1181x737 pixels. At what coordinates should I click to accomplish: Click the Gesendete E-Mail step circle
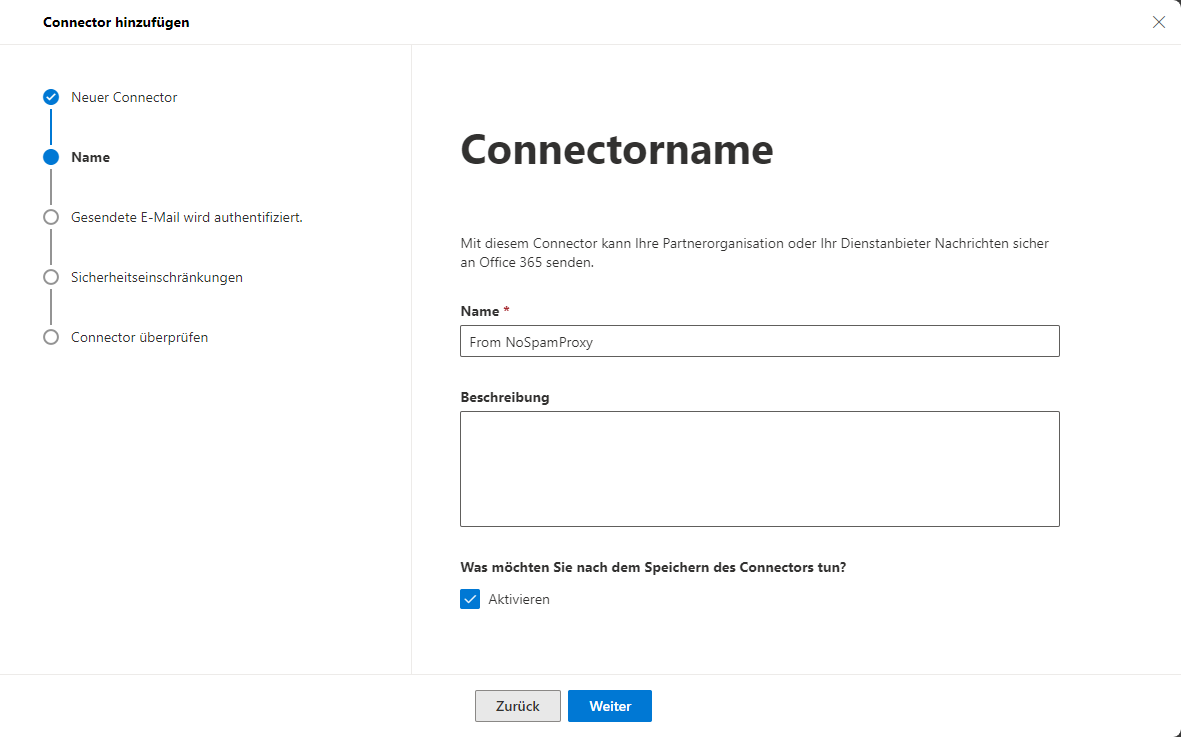[x=50, y=217]
